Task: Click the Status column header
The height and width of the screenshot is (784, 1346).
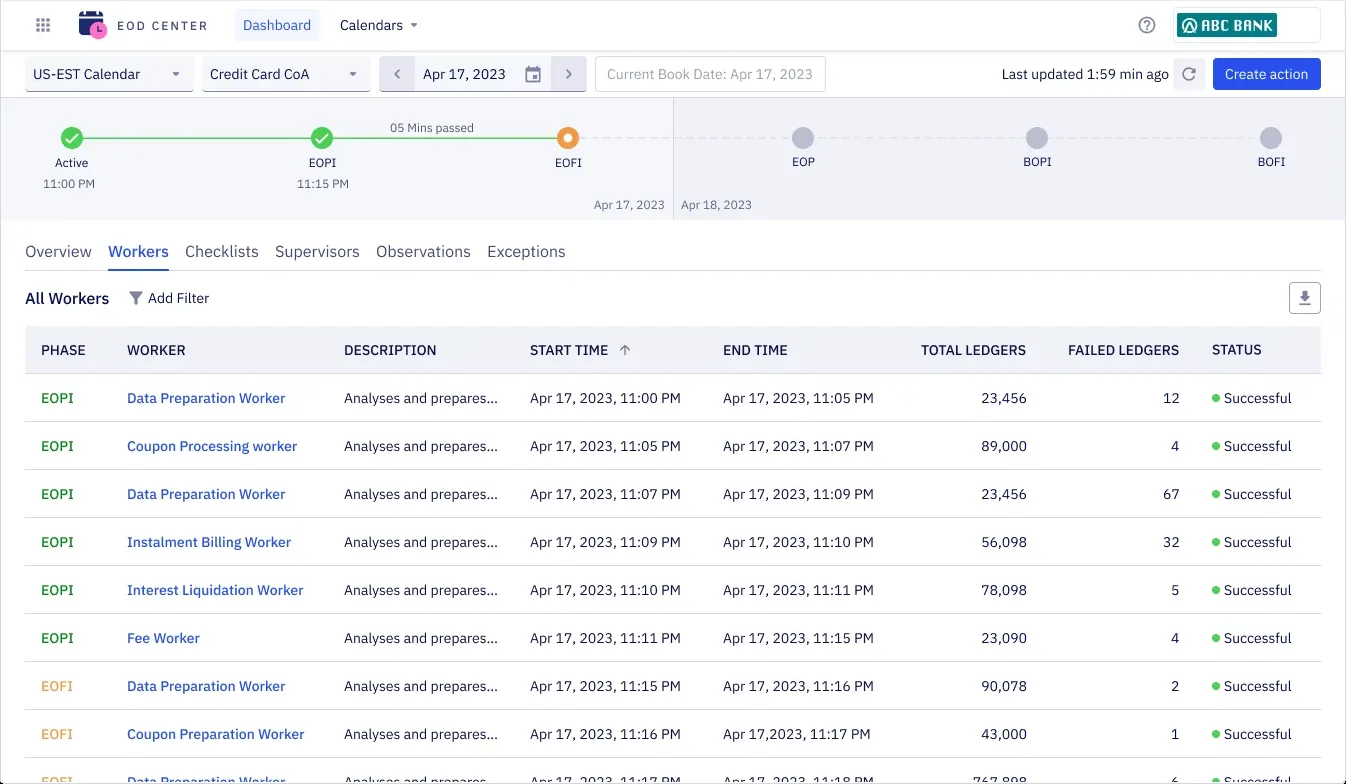Action: tap(1237, 350)
